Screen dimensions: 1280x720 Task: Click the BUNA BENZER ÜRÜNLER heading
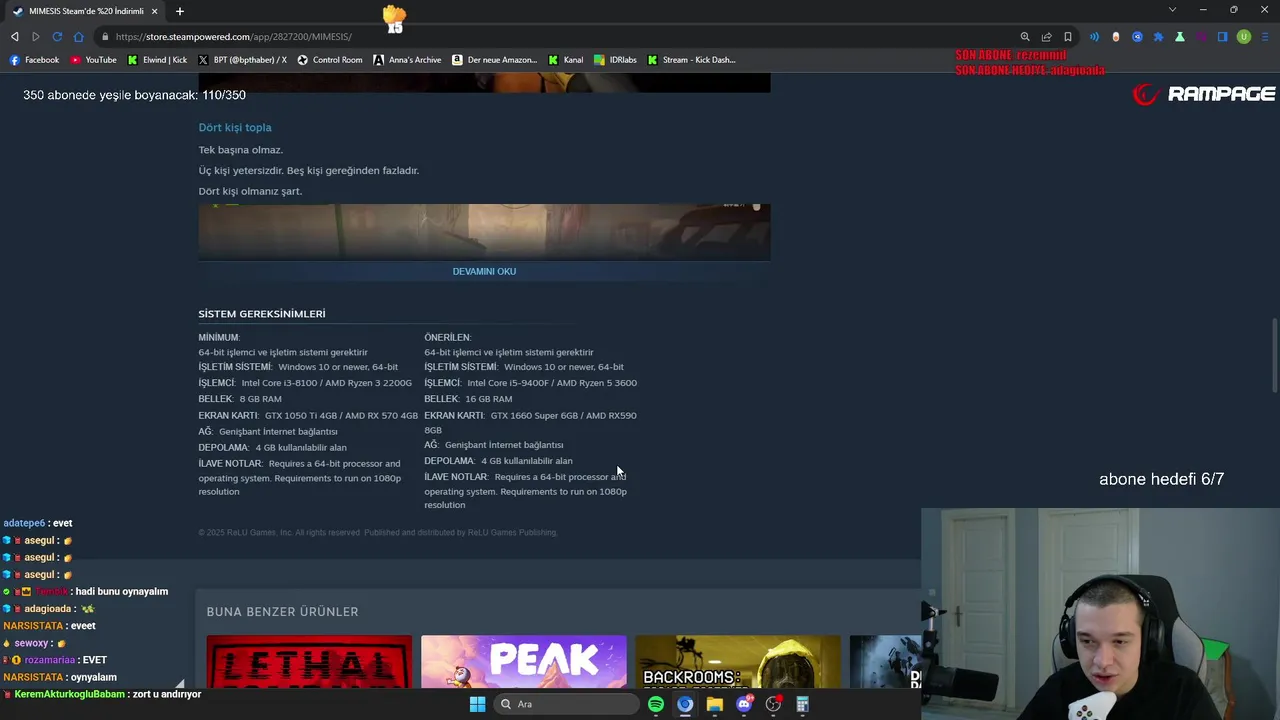(282, 612)
